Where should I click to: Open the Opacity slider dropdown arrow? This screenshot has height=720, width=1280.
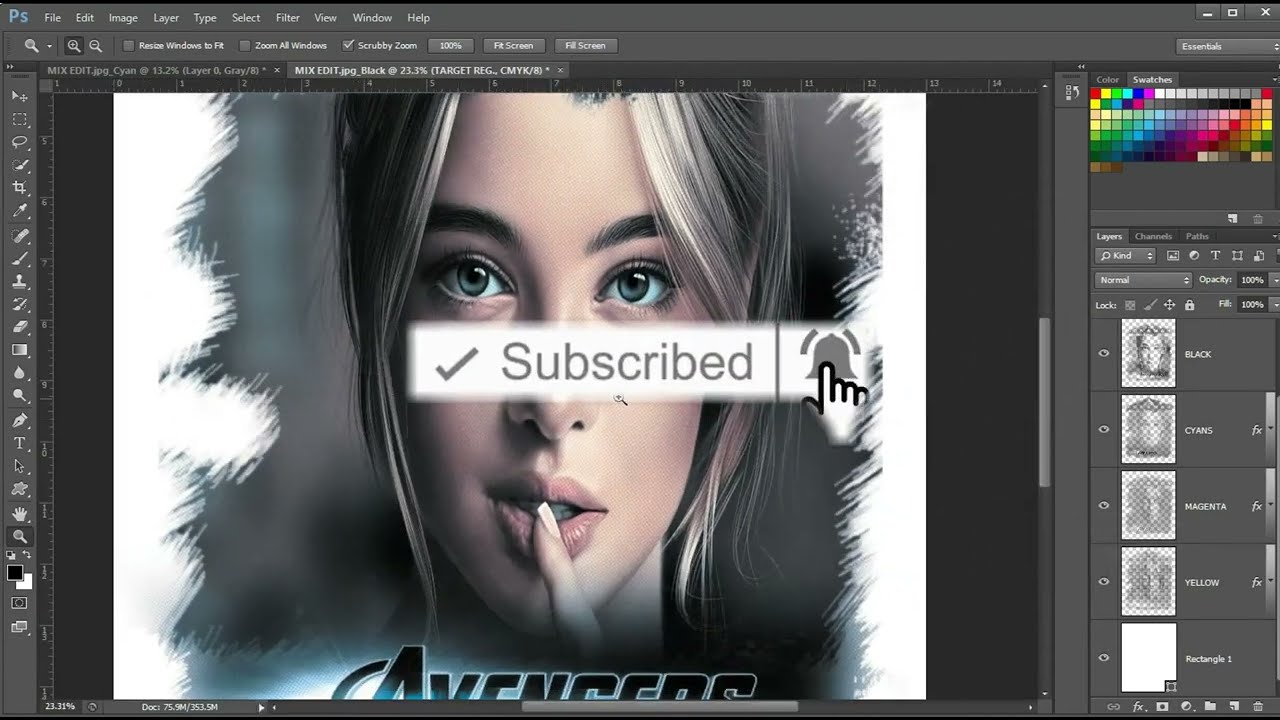tap(1276, 280)
